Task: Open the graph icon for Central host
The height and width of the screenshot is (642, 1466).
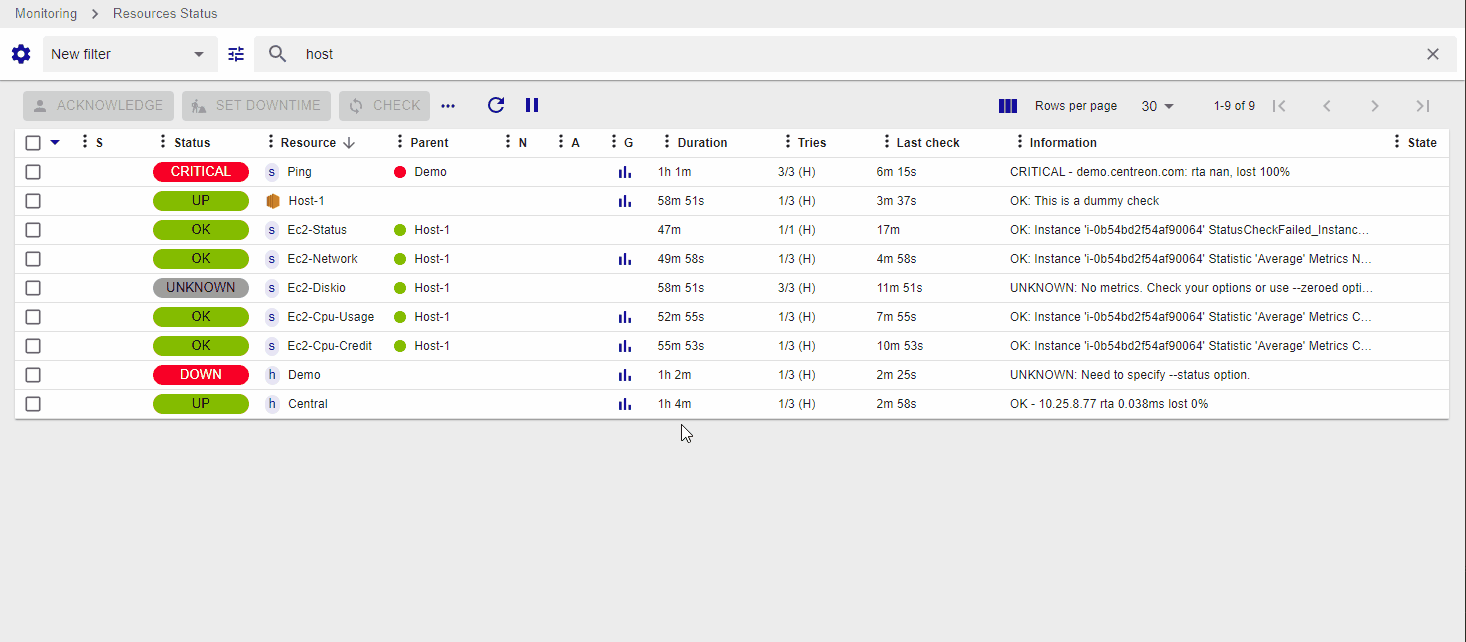Action: coord(625,404)
